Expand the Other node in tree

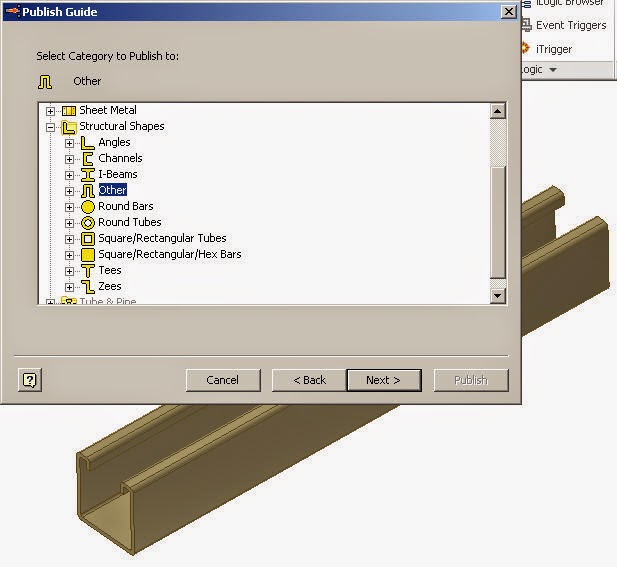(70, 191)
